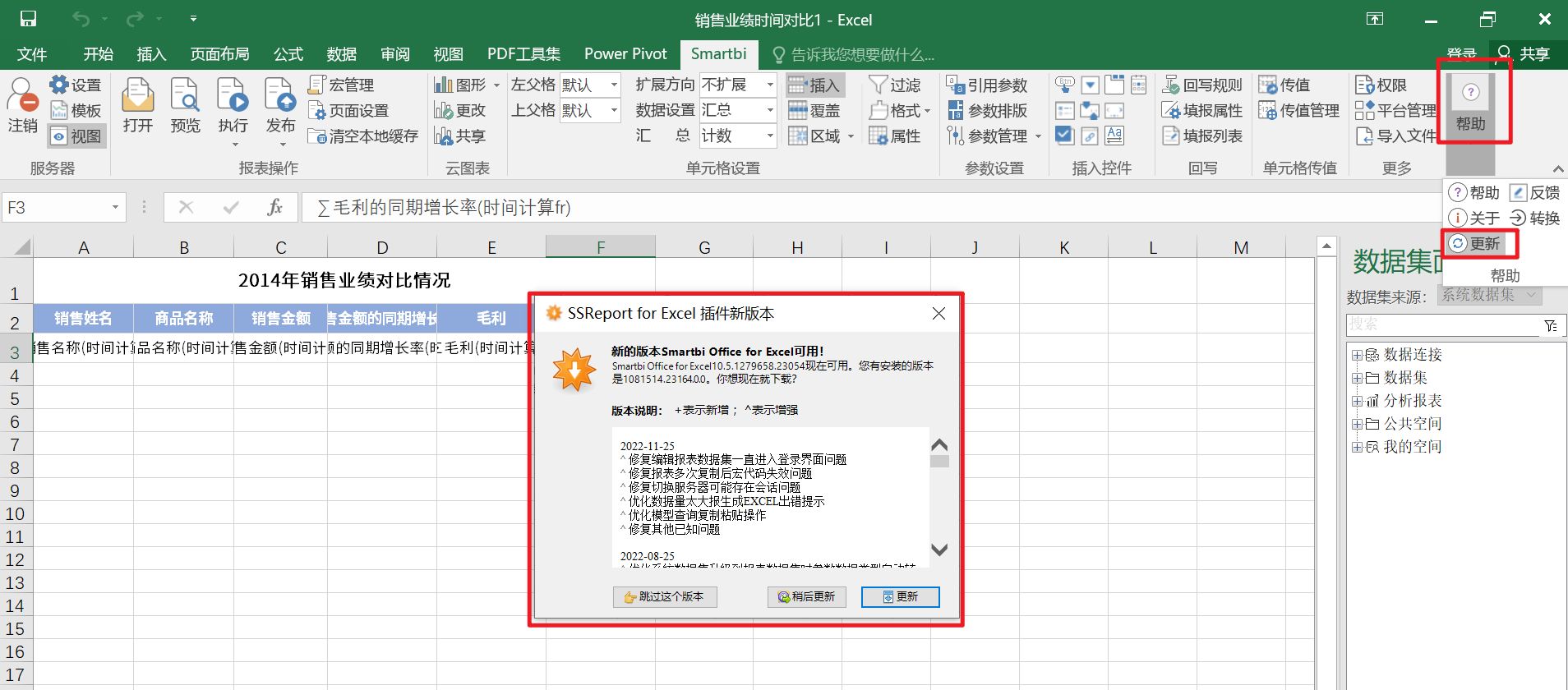Open 宏管理 macro management
1568x690 pixels.
click(x=341, y=85)
